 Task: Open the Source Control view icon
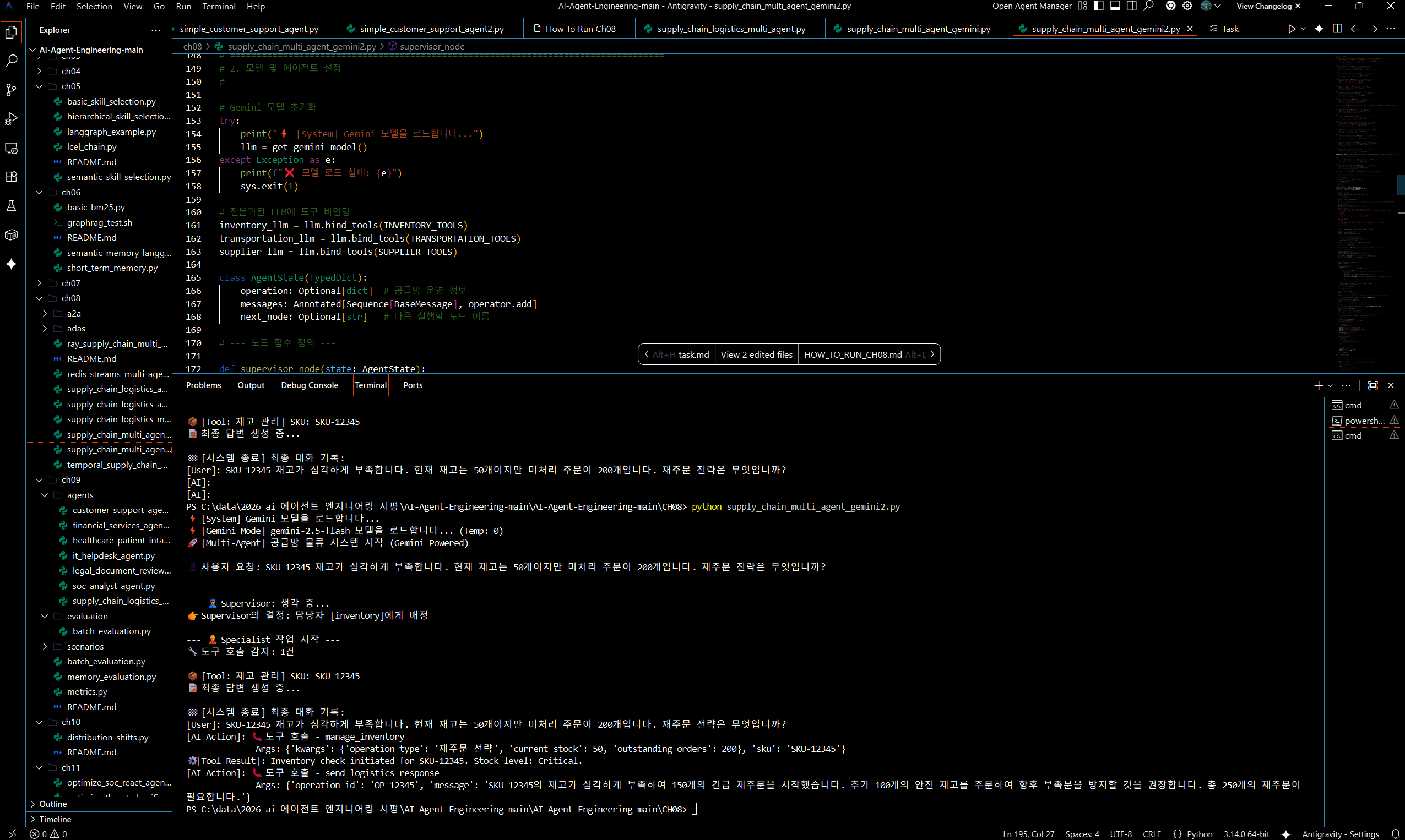(x=12, y=89)
